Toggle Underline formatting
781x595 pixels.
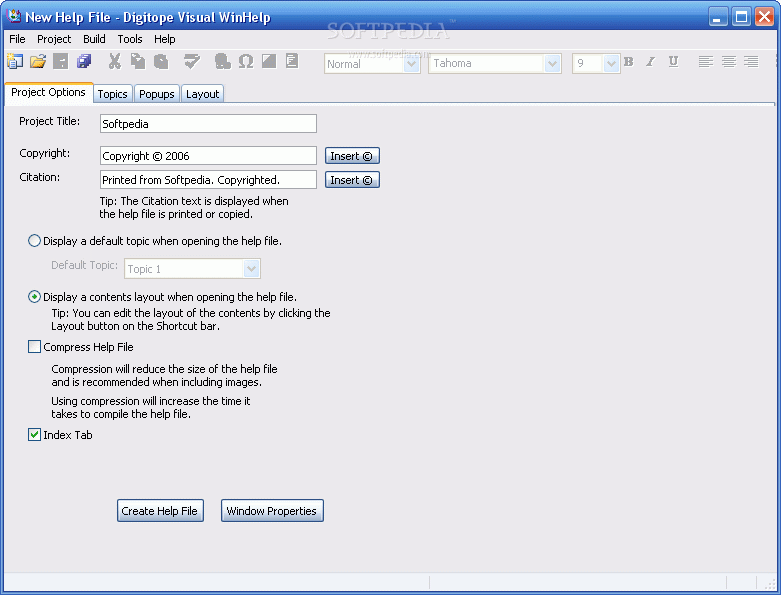pos(673,62)
